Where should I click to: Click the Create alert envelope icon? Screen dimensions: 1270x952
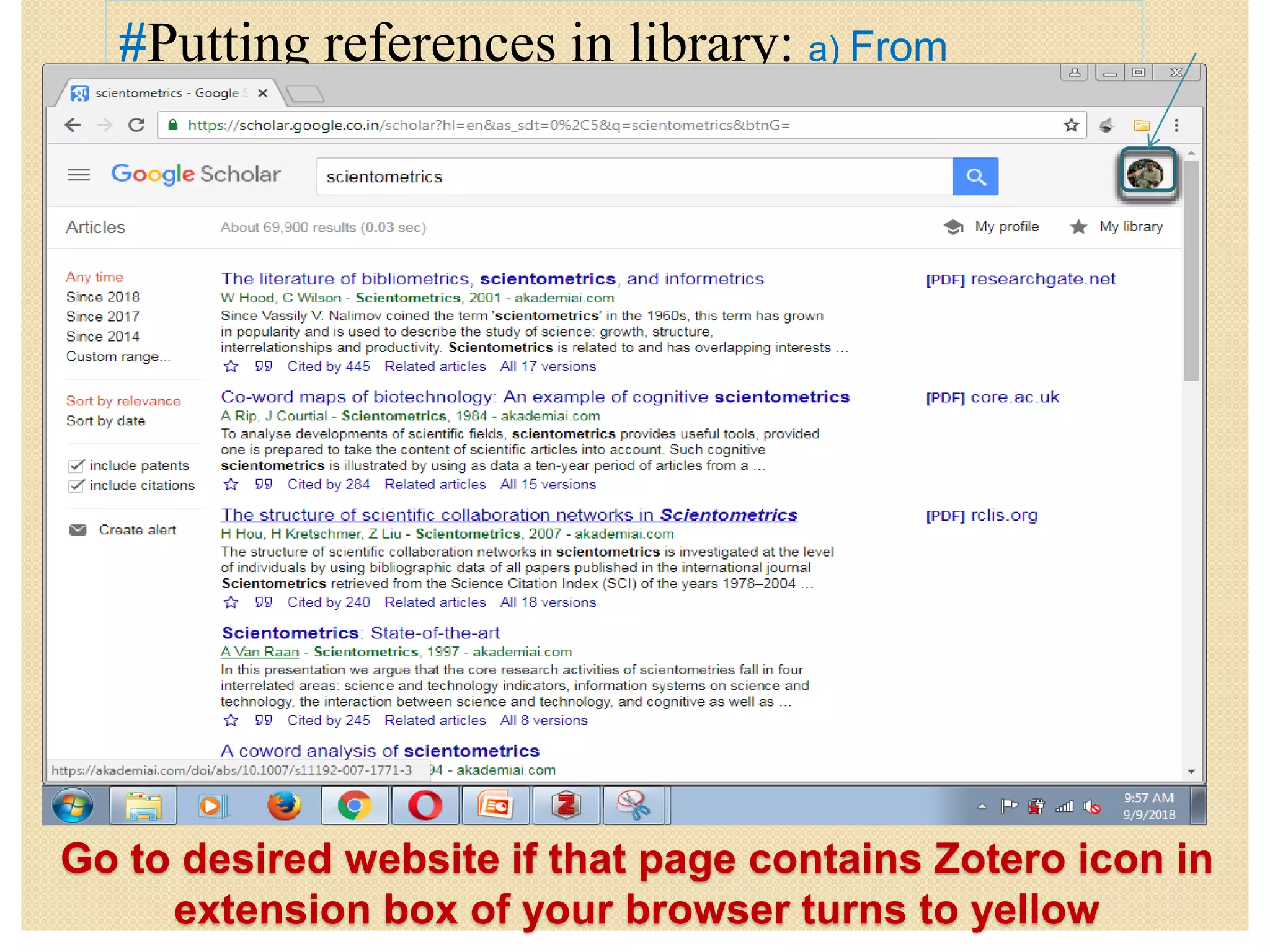click(x=78, y=530)
